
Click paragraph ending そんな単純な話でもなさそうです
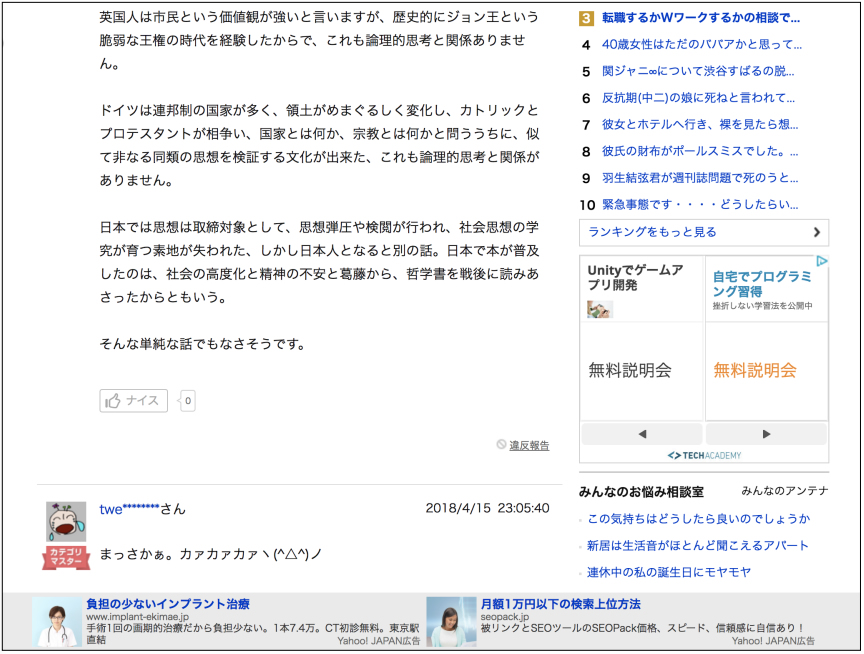[x=202, y=344]
